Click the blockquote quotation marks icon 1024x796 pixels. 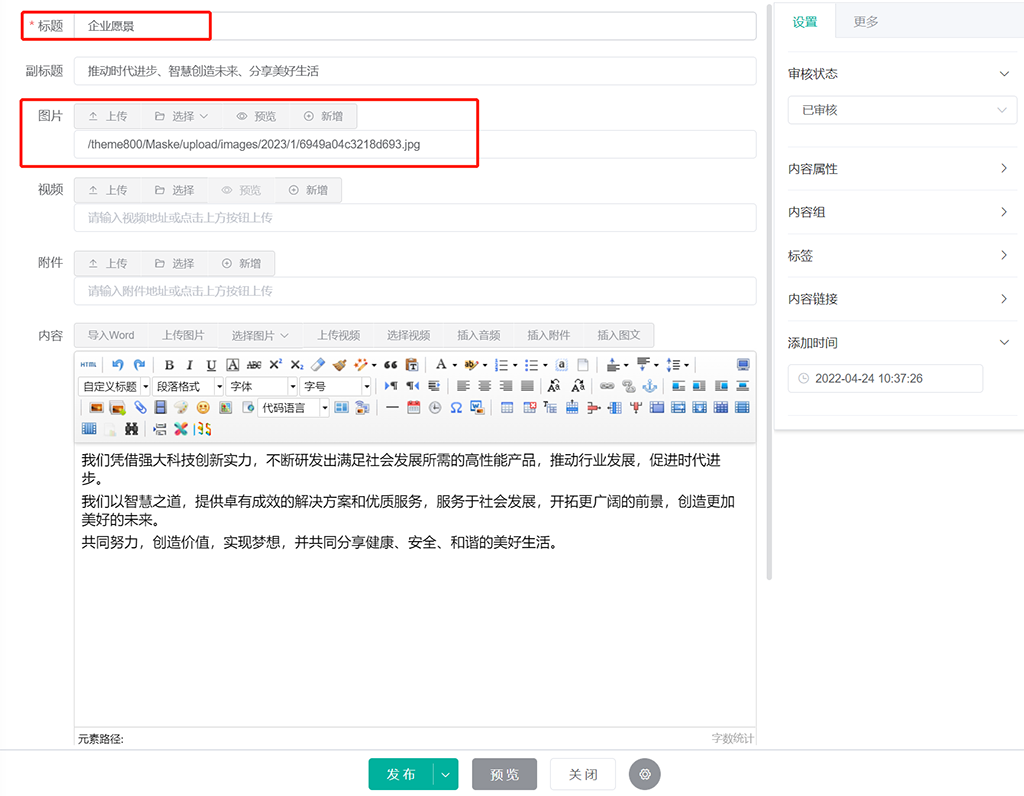click(x=391, y=365)
